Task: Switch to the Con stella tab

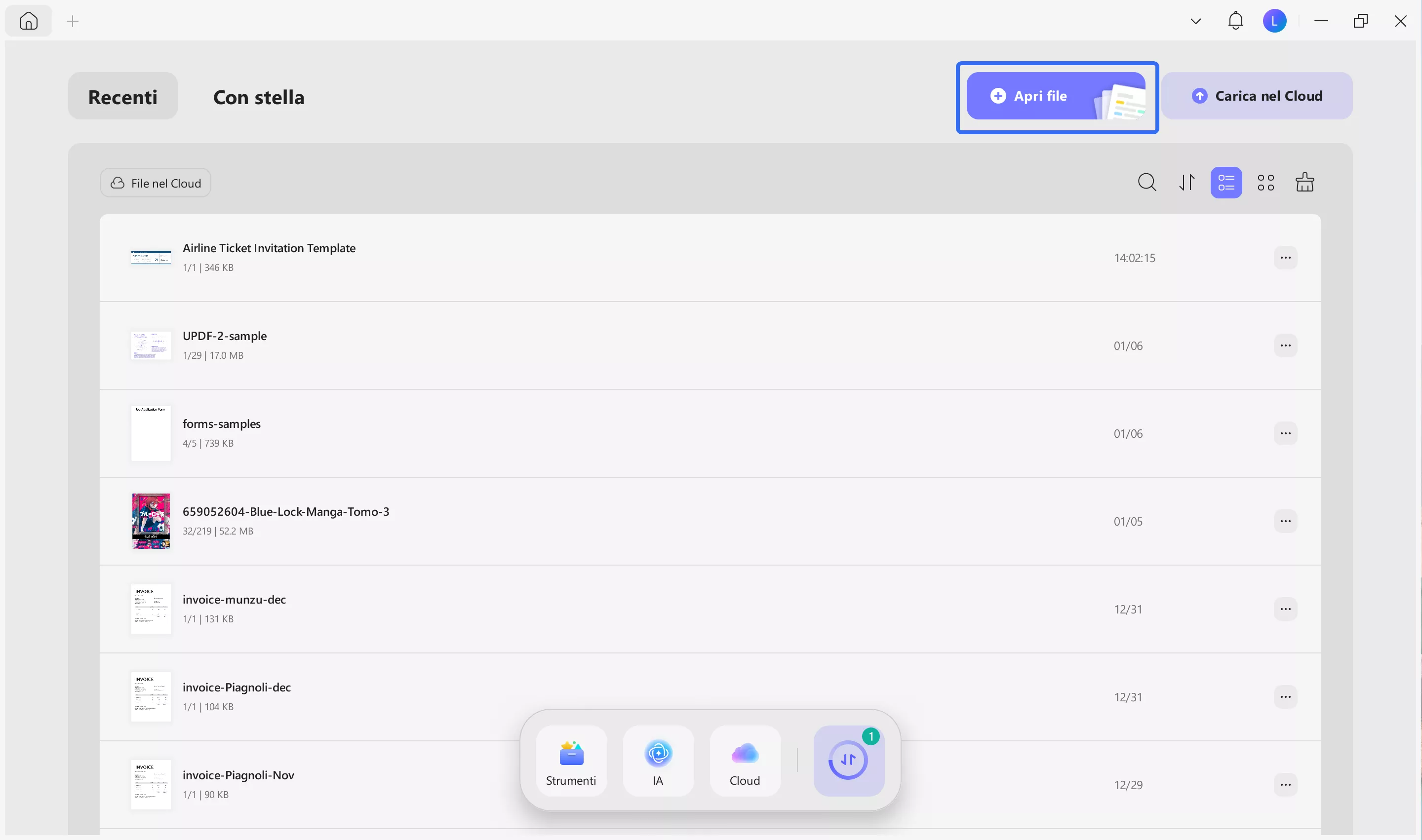Action: 258,97
